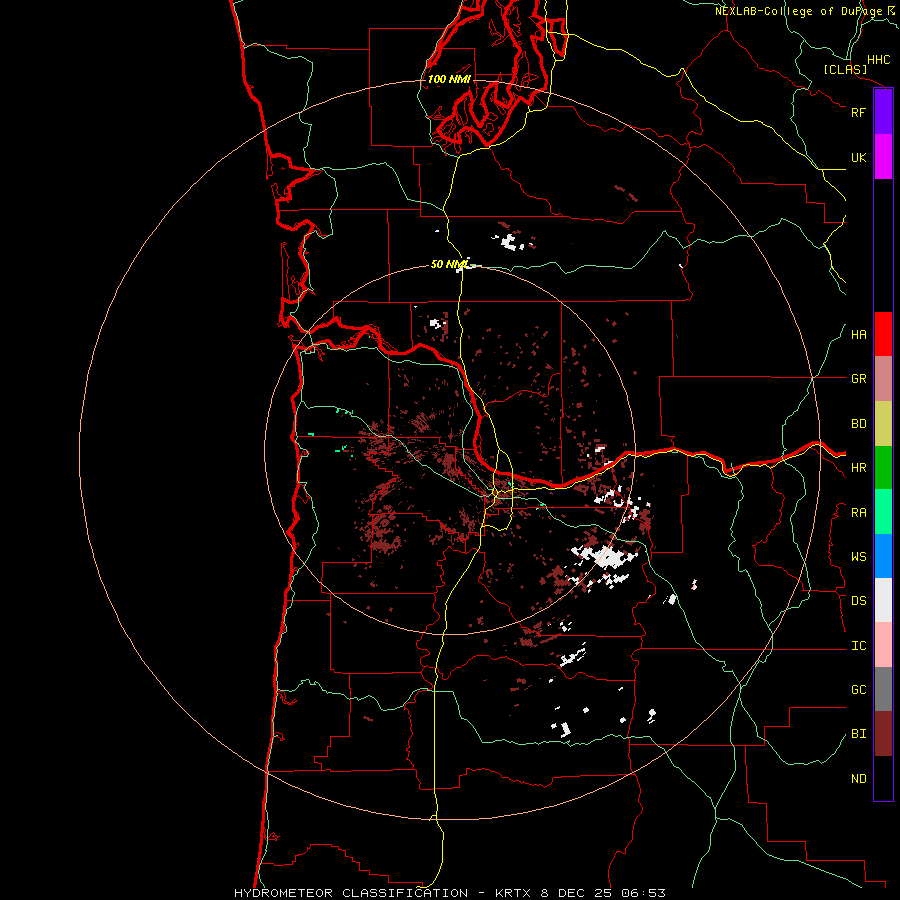Click the 'GC' legend label
Image resolution: width=900 pixels, height=900 pixels.
pos(858,690)
